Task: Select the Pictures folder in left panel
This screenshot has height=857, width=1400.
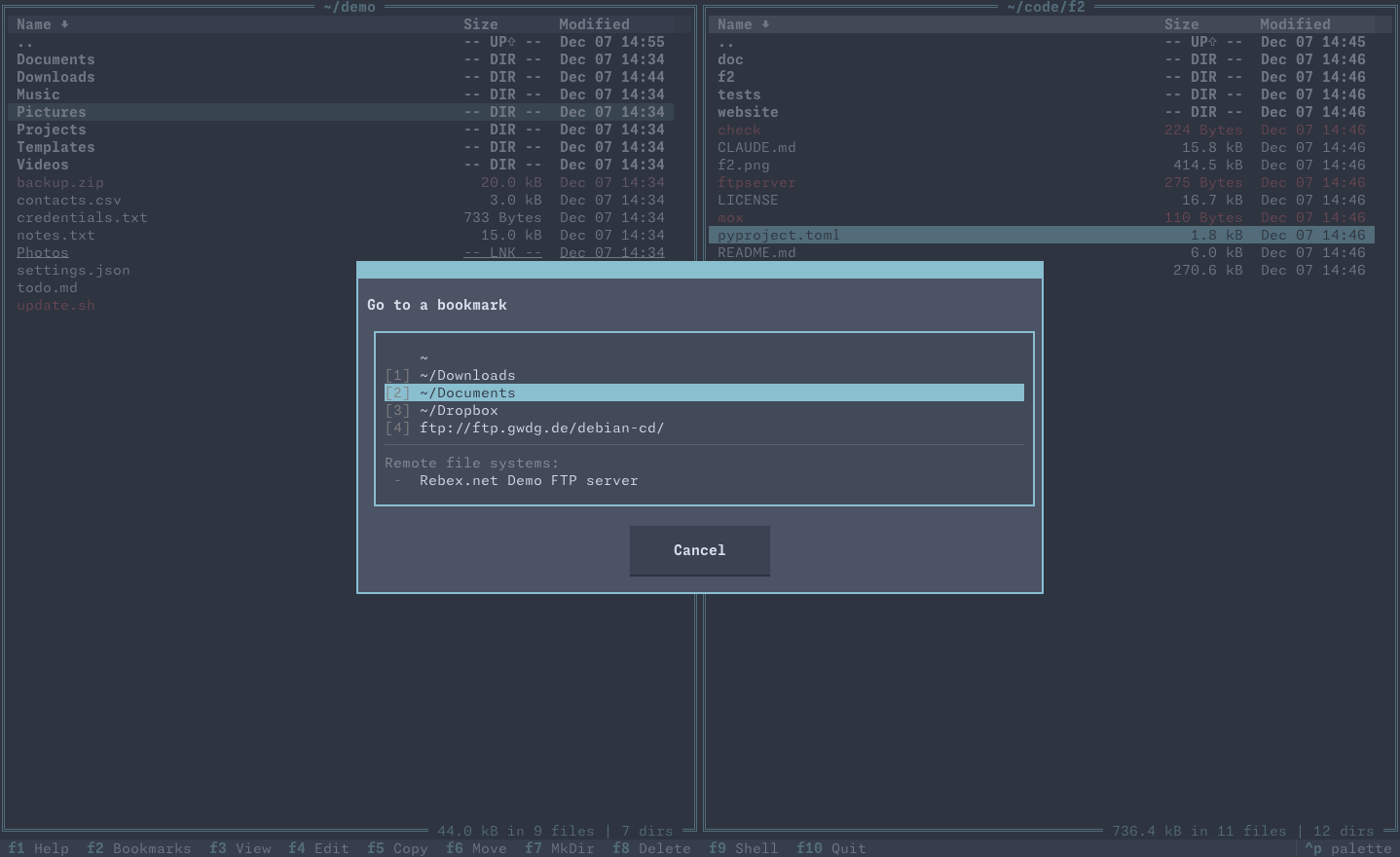Action: (52, 112)
